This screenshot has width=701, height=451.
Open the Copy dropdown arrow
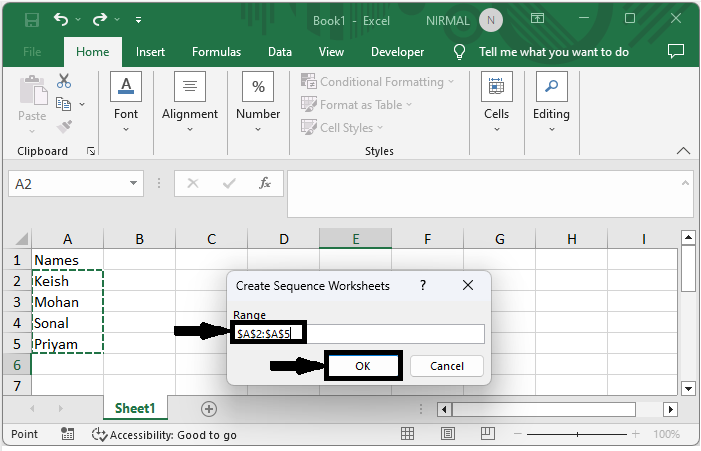82,104
